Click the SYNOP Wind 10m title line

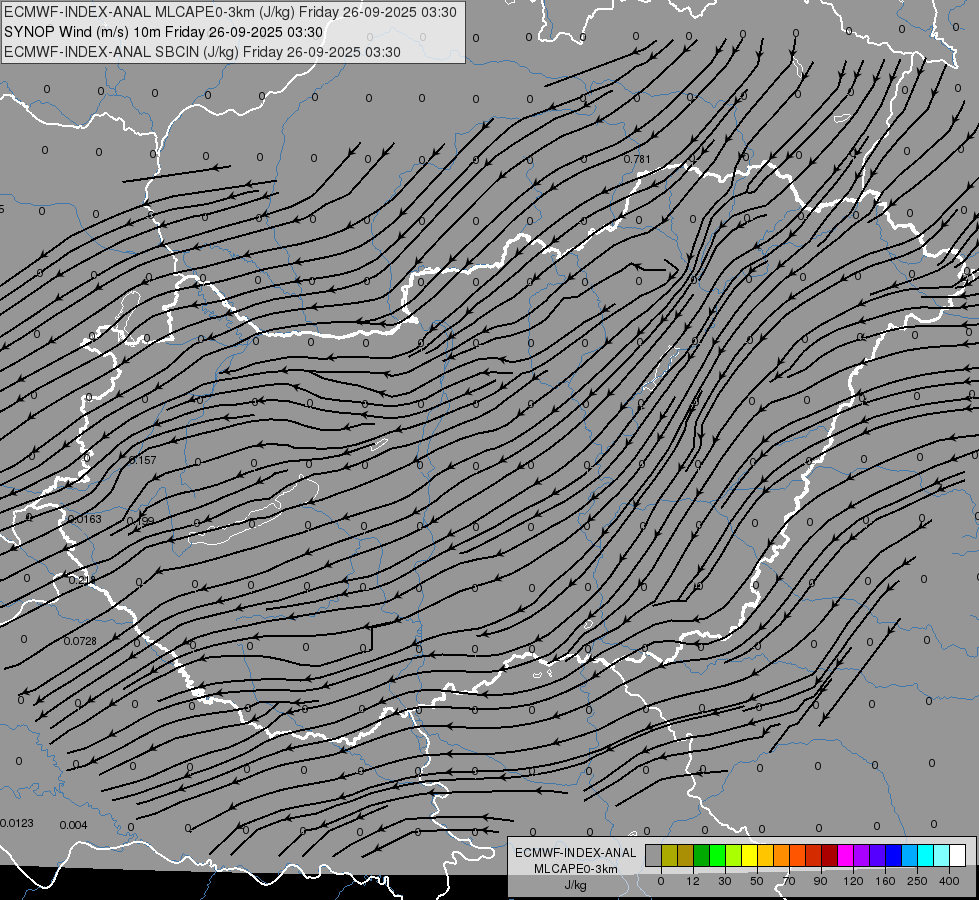[x=164, y=32]
